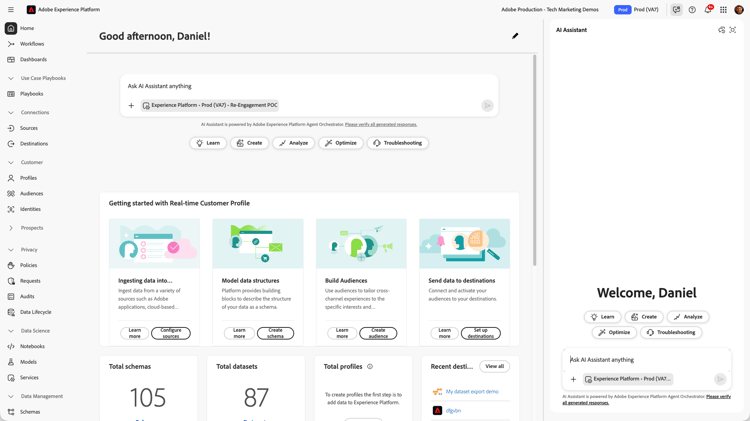The height and width of the screenshot is (421, 750).
Task: Click the edit pencil icon beside greeting
Action: 515,36
